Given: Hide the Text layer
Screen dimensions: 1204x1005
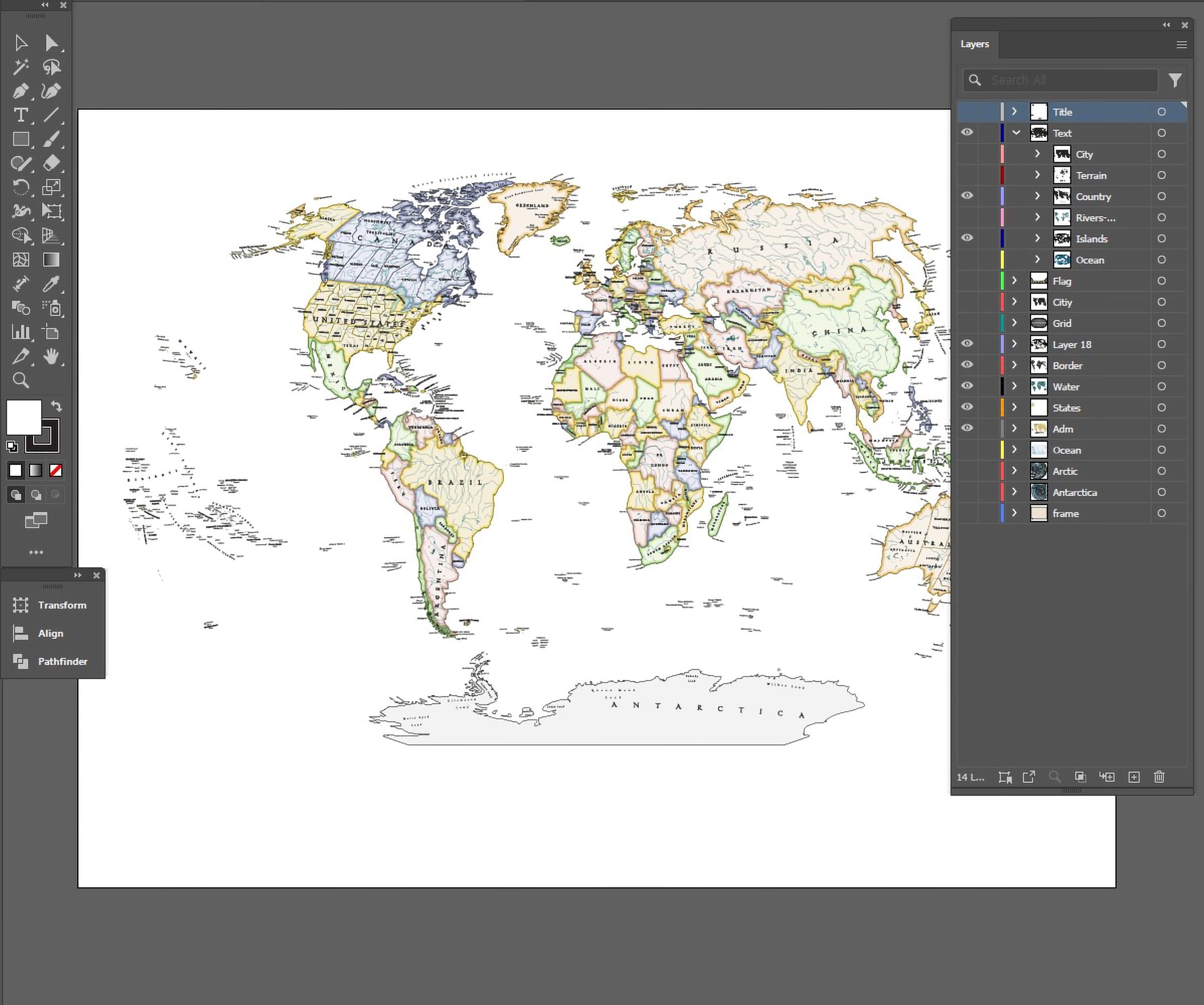Looking at the screenshot, I should [x=967, y=133].
